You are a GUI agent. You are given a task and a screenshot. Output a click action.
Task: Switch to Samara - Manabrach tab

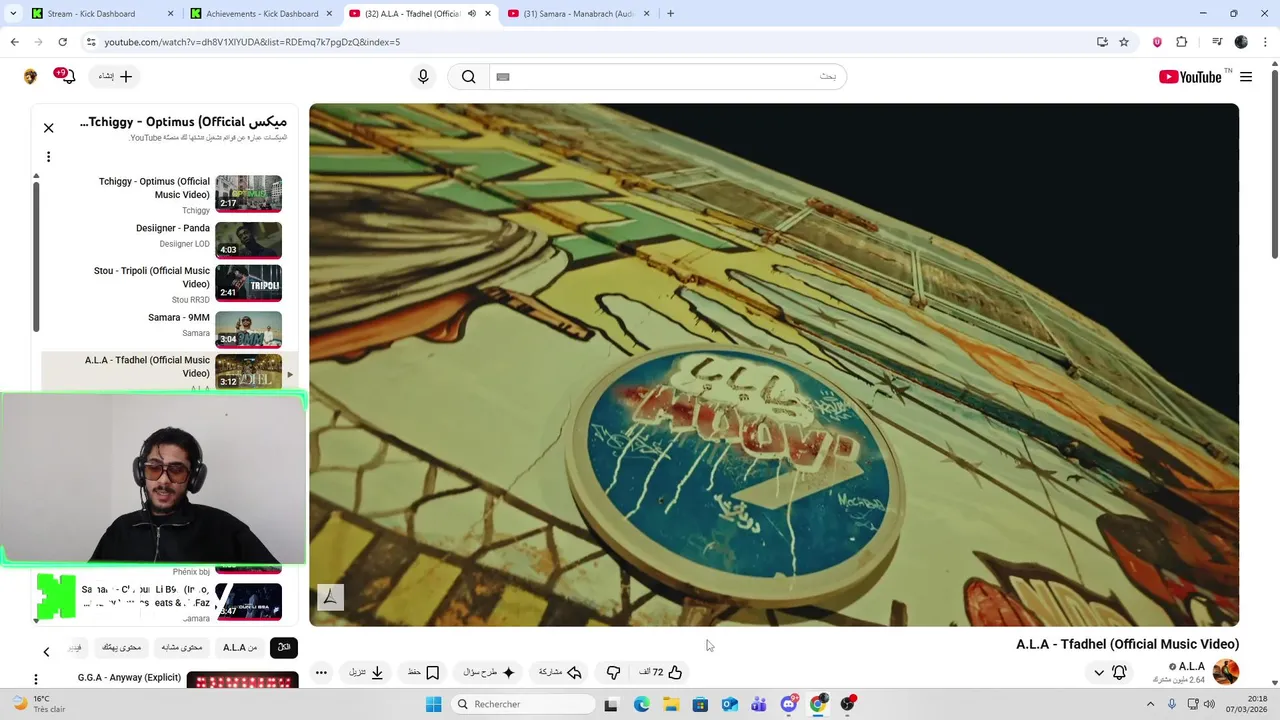580,14
